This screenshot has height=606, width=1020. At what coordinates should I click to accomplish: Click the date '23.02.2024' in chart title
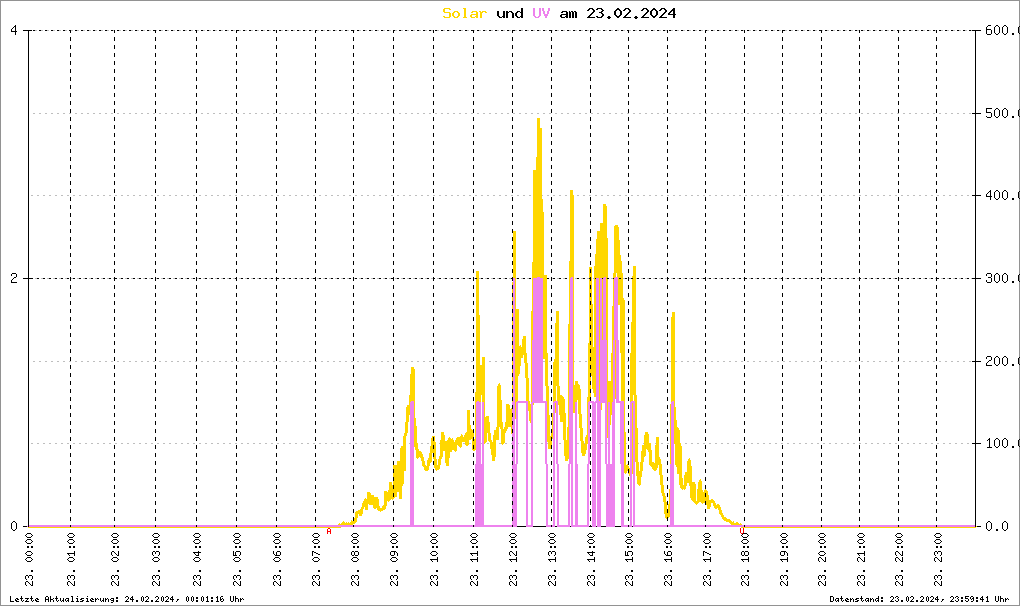pos(631,13)
